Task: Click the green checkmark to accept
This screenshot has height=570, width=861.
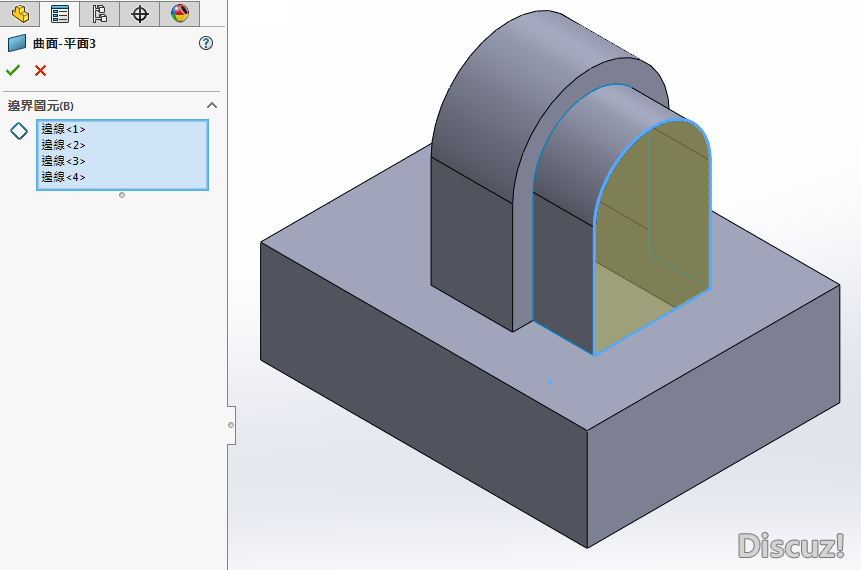Action: click(x=13, y=70)
